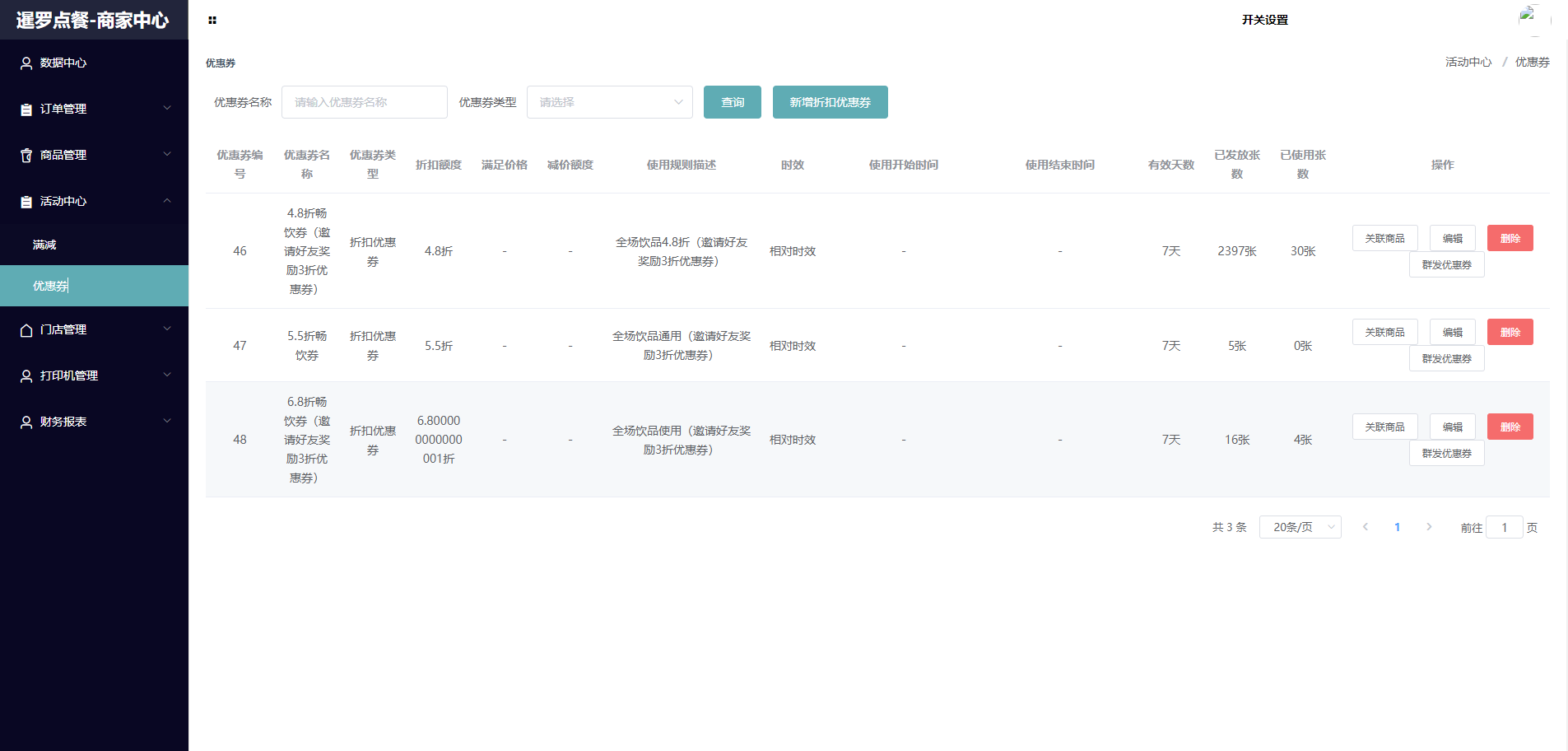Screen dimensions: 1568x751
Task: Open 财务报表 menu label
Action: [x=63, y=422]
